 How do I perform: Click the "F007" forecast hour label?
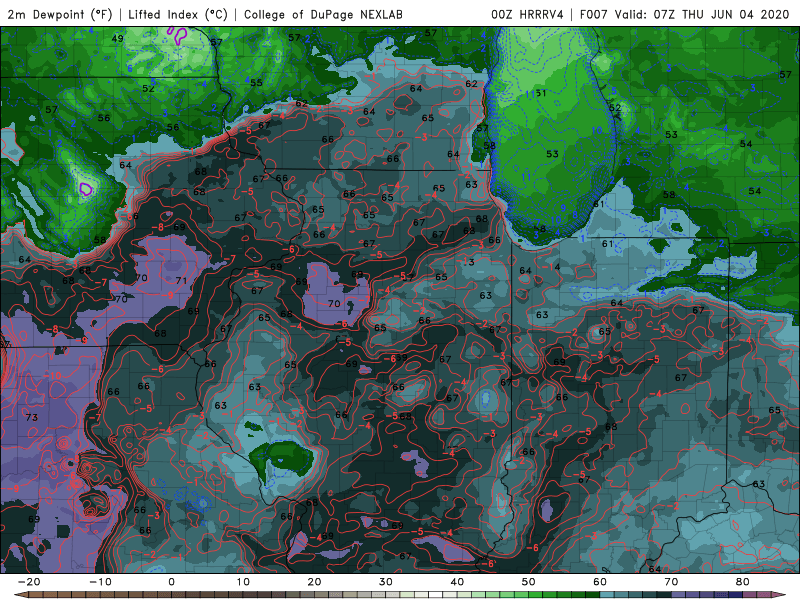point(594,14)
